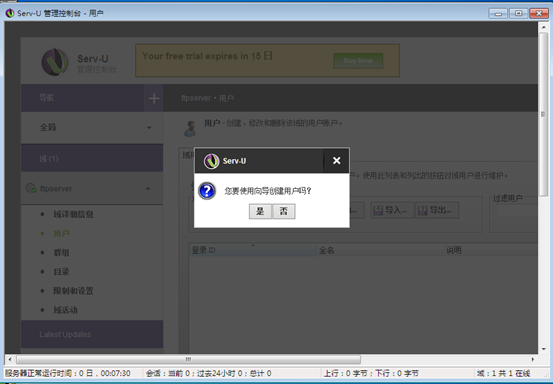The image size is (553, 384).
Task: Sort by 登录 ID column header
Action: coord(253,250)
